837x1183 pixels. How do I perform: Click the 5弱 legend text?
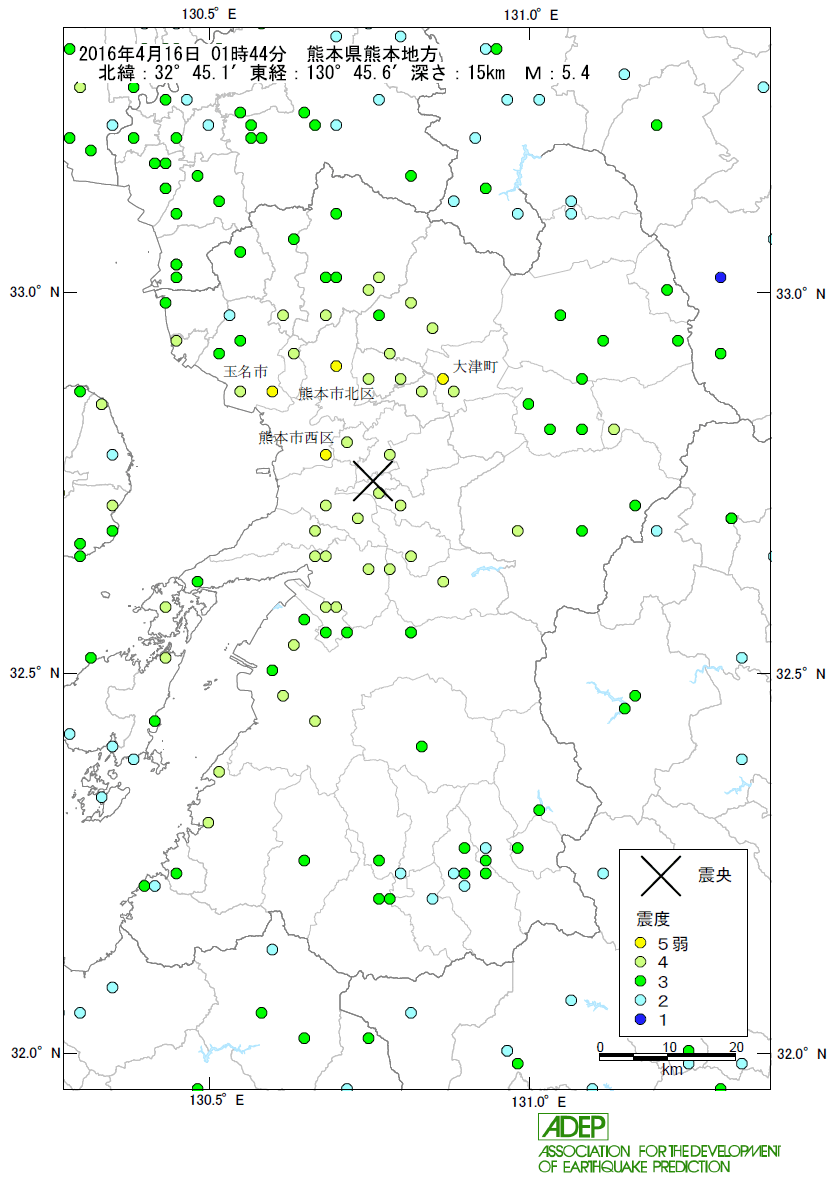[672, 944]
